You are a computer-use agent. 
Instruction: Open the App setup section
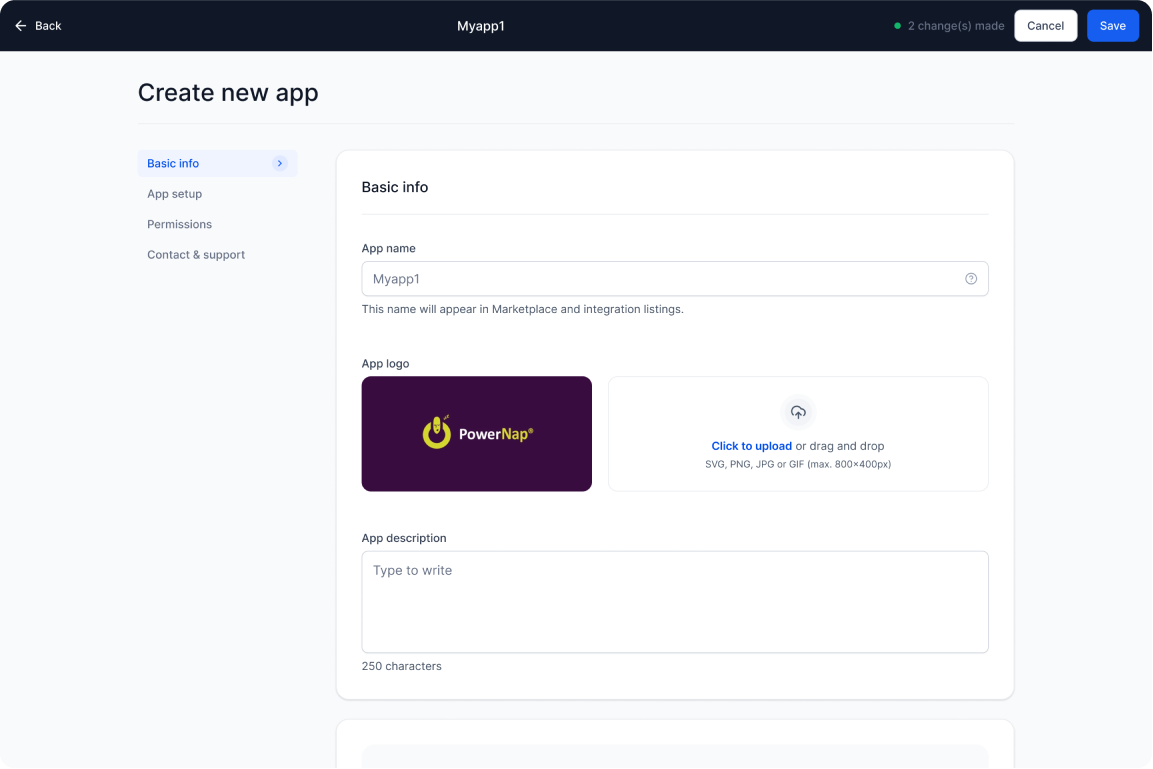pyautogui.click(x=175, y=194)
